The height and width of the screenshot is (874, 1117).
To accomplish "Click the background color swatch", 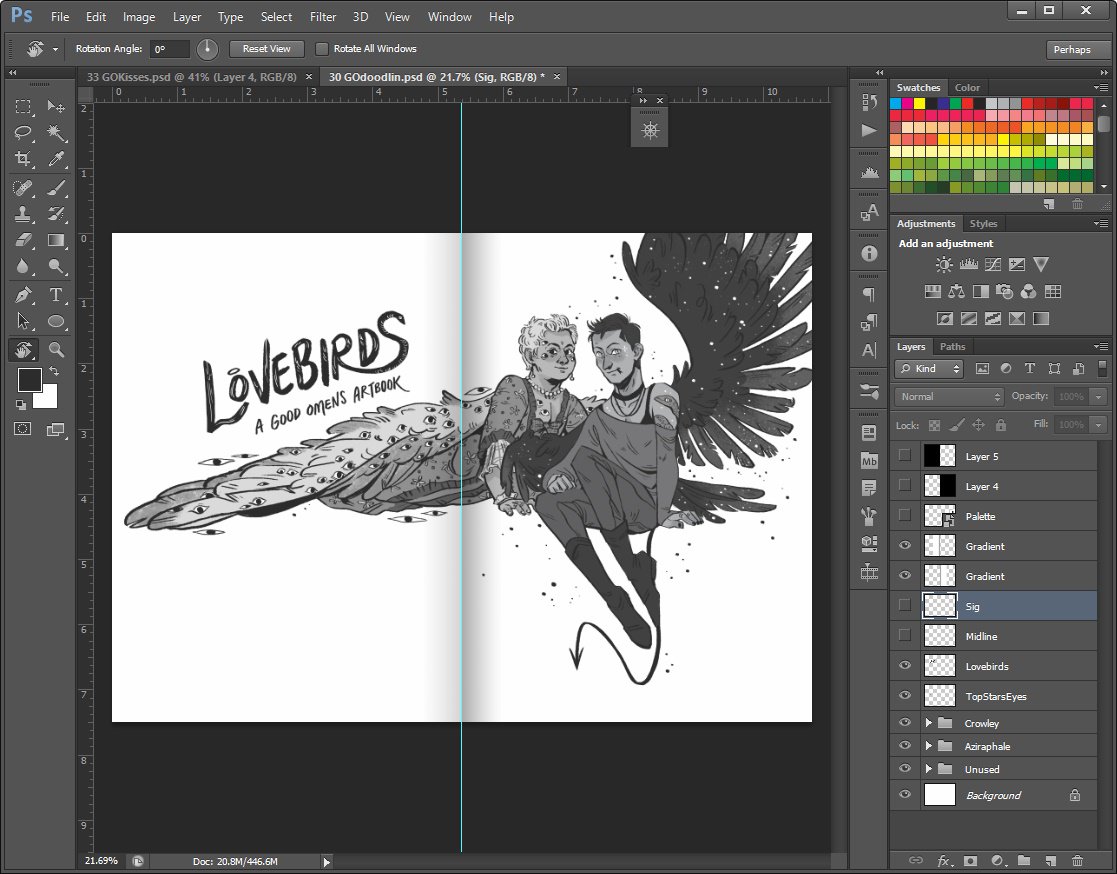I will [47, 397].
